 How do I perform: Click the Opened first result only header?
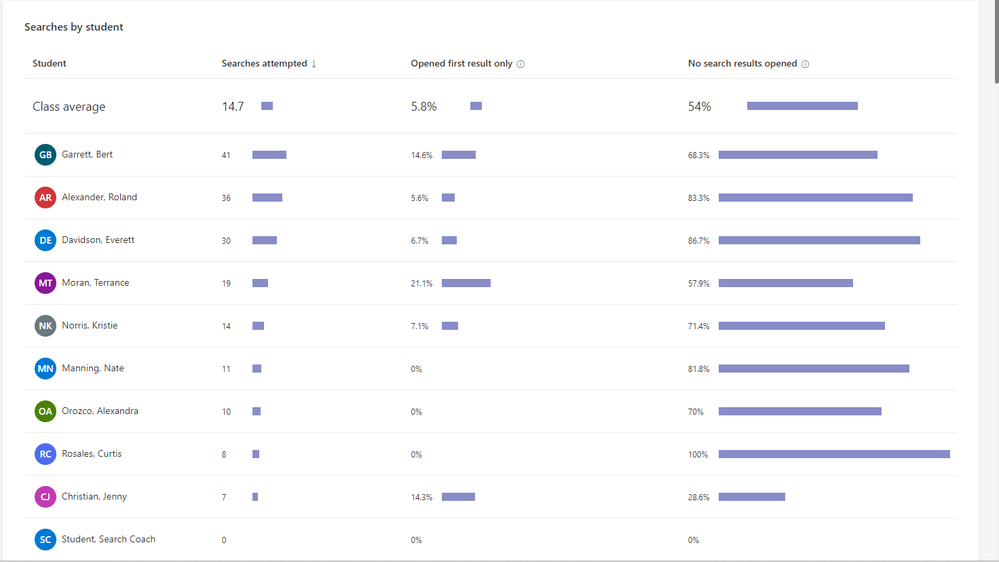click(x=461, y=64)
